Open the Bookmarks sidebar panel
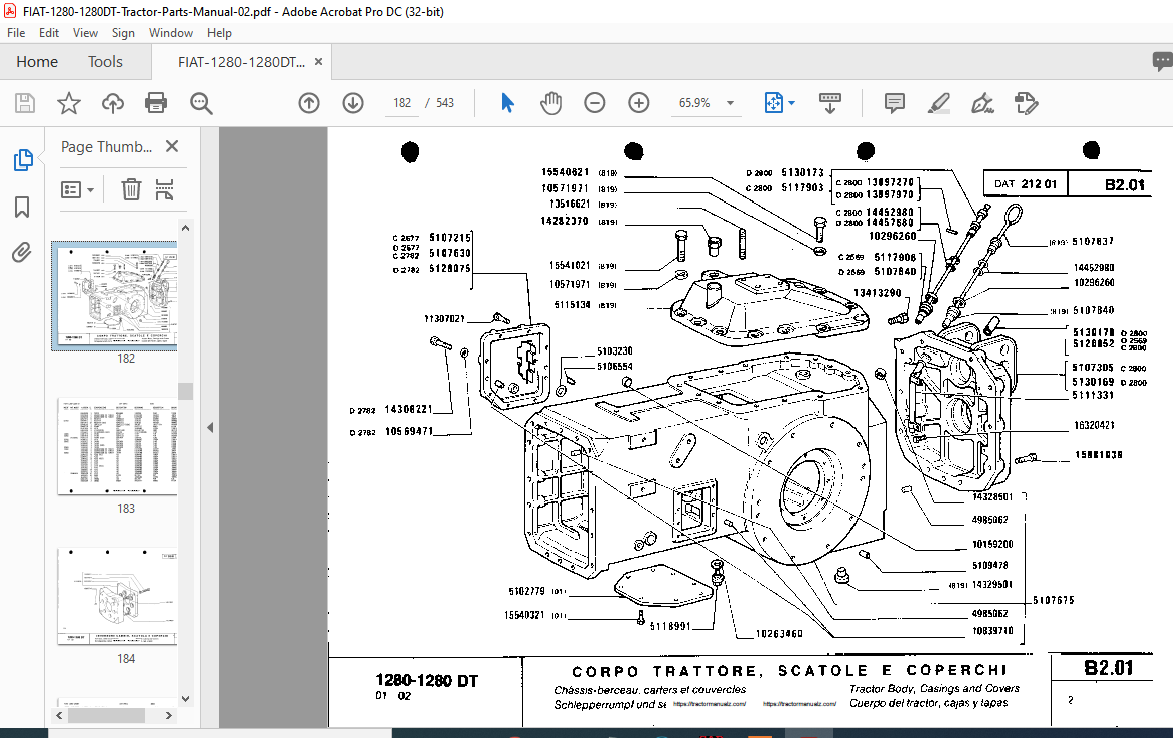 pyautogui.click(x=22, y=207)
